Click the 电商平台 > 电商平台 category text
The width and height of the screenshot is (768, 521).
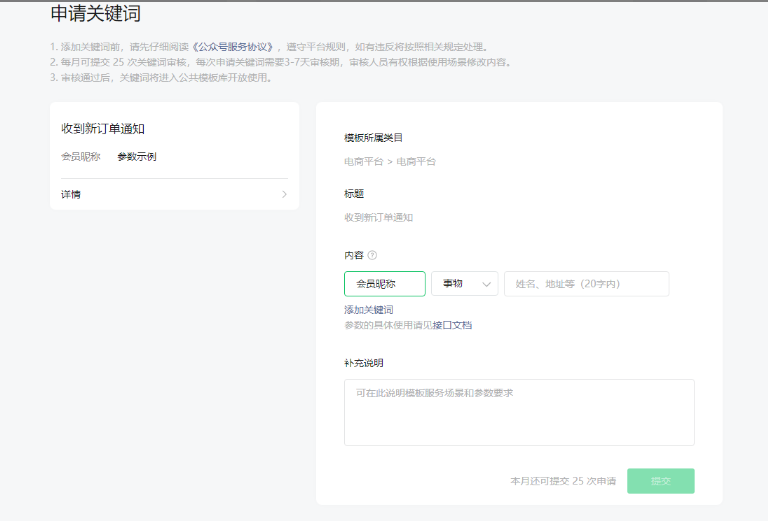pos(389,161)
